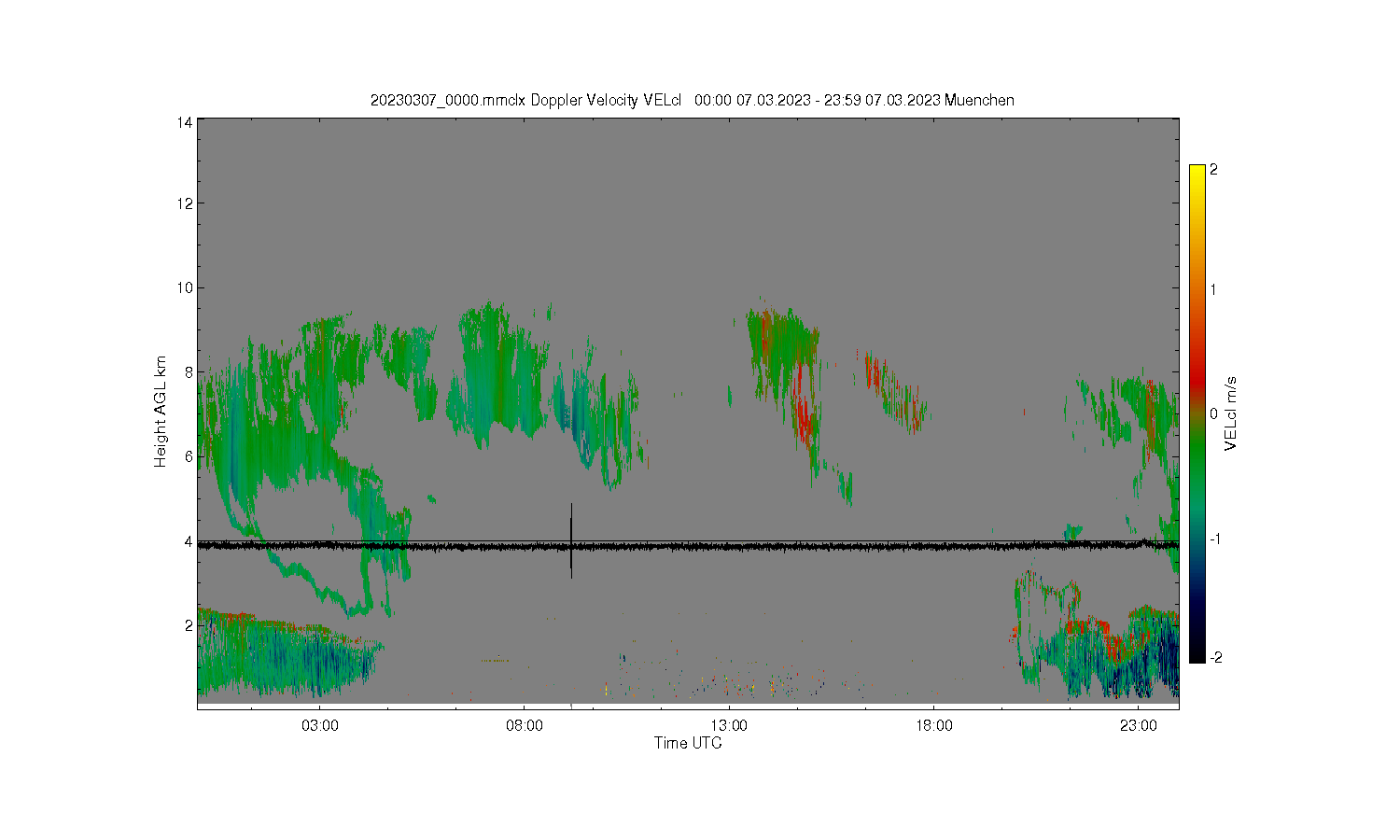The image size is (1400, 840).
Task: Click the 'Height AGL km' axis label
Action: tap(161, 412)
